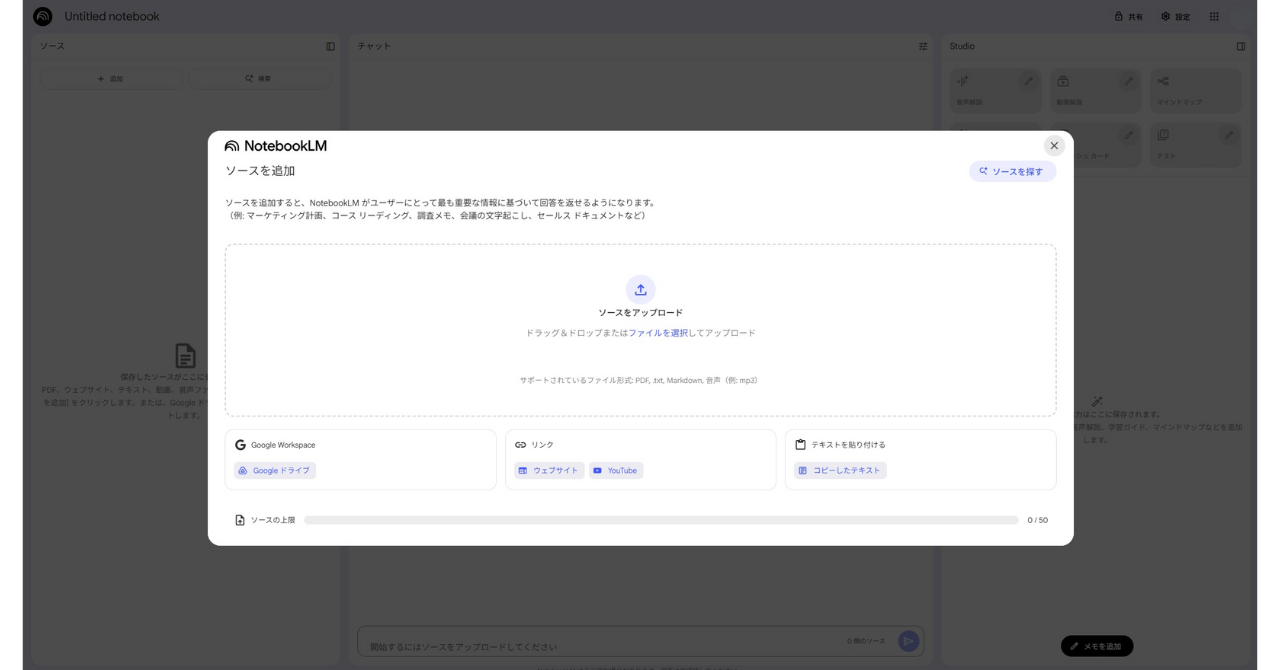Open chat configuration sliders icon
This screenshot has width=1280, height=670.
(x=923, y=46)
